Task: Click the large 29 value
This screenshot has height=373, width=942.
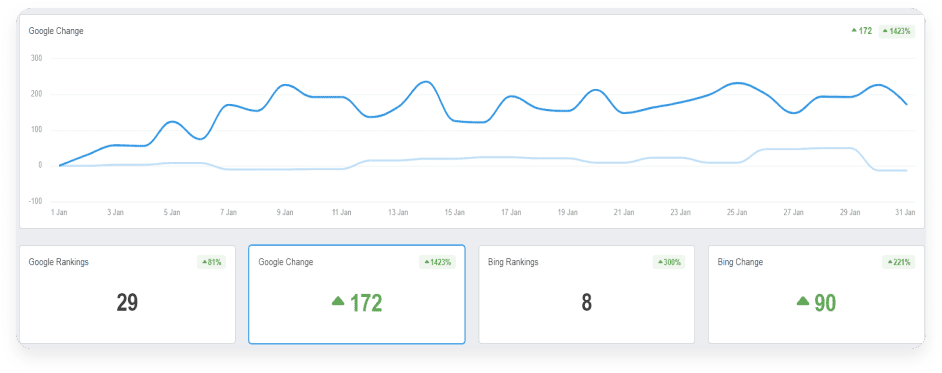Action: (x=127, y=303)
